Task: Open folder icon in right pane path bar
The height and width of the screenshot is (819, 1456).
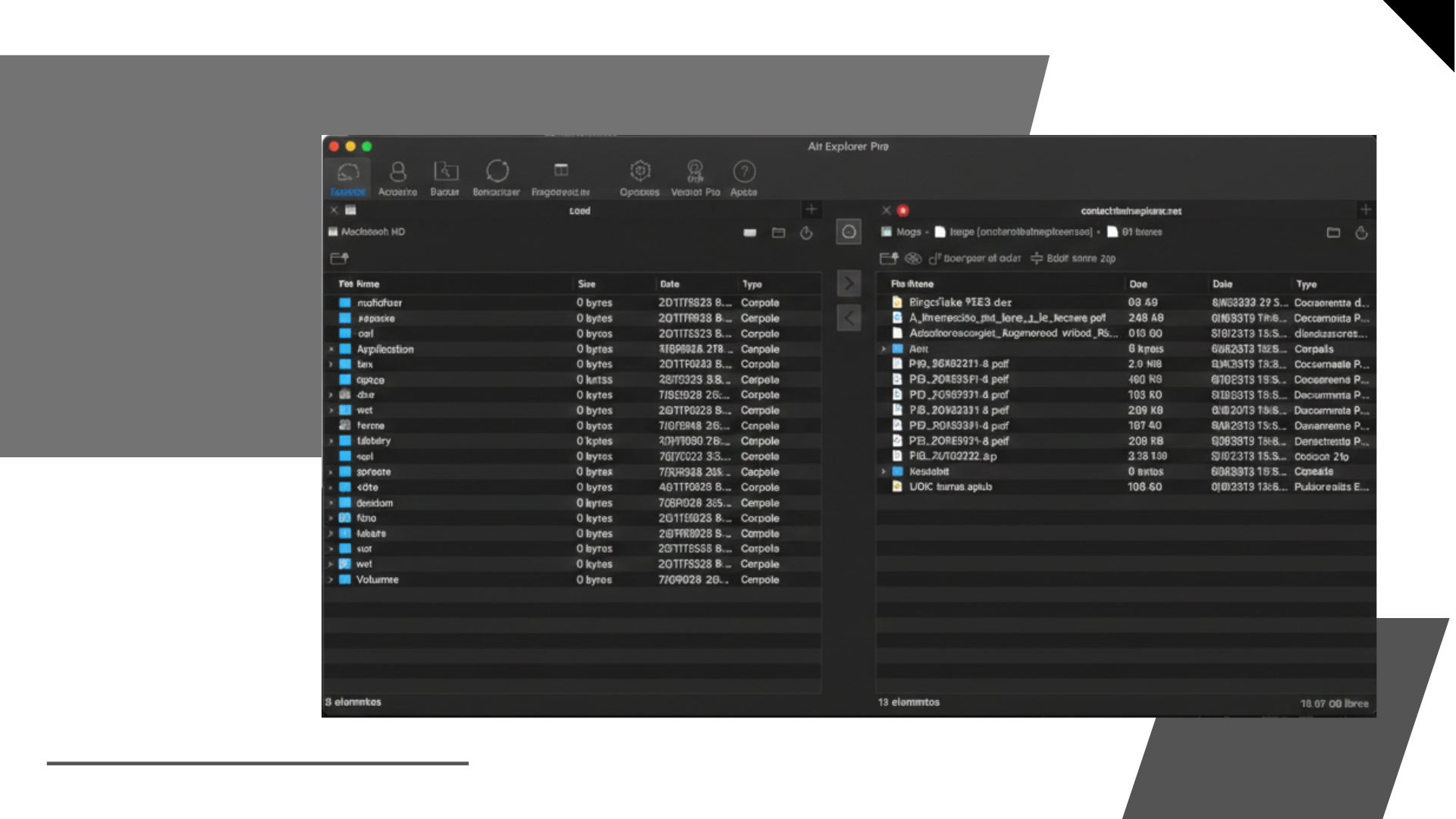Action: coord(1333,233)
